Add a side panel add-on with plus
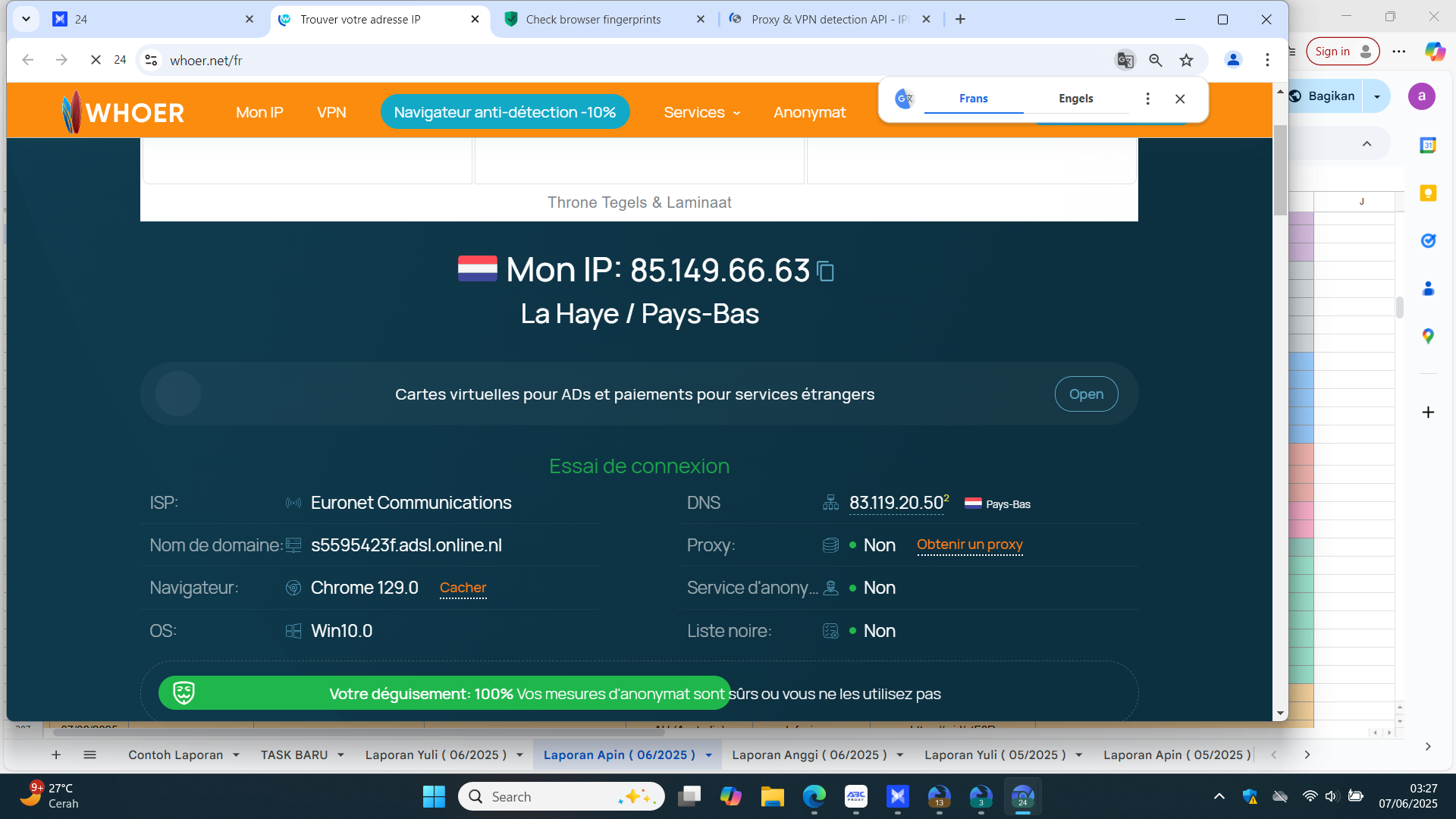This screenshot has width=1456, height=819. pos(1428,413)
